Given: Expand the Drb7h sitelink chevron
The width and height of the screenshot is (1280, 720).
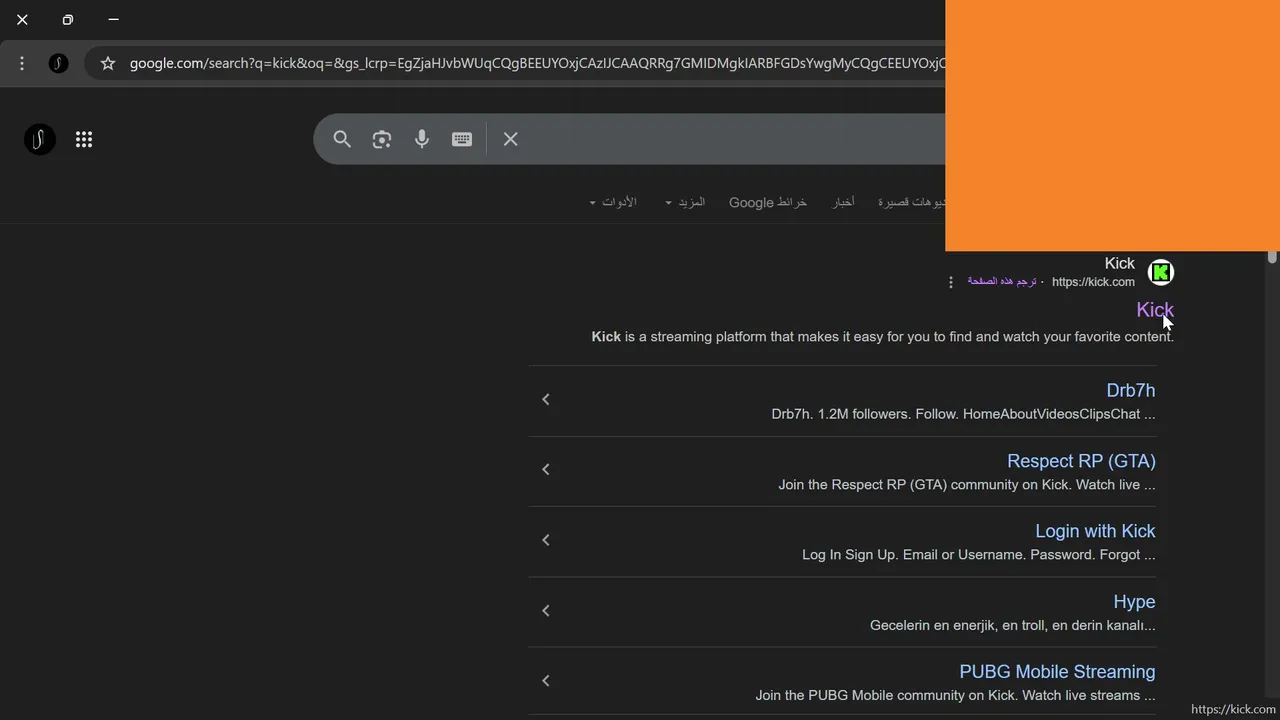Looking at the screenshot, I should pyautogui.click(x=546, y=399).
